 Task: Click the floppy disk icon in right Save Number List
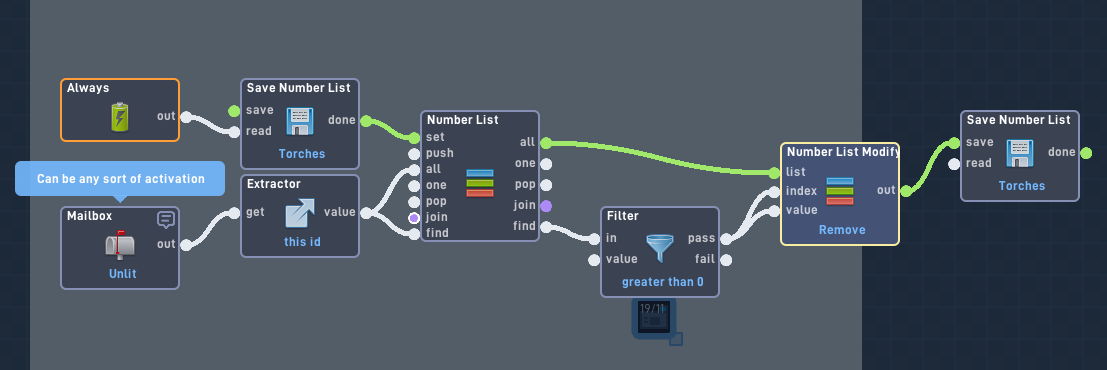[1019, 153]
